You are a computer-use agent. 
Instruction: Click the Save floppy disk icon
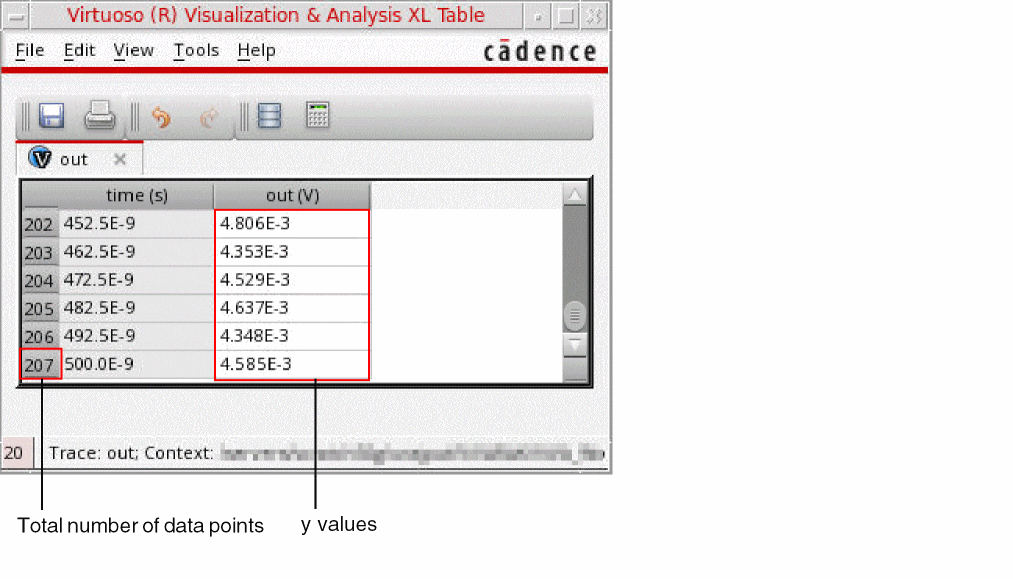coord(52,116)
